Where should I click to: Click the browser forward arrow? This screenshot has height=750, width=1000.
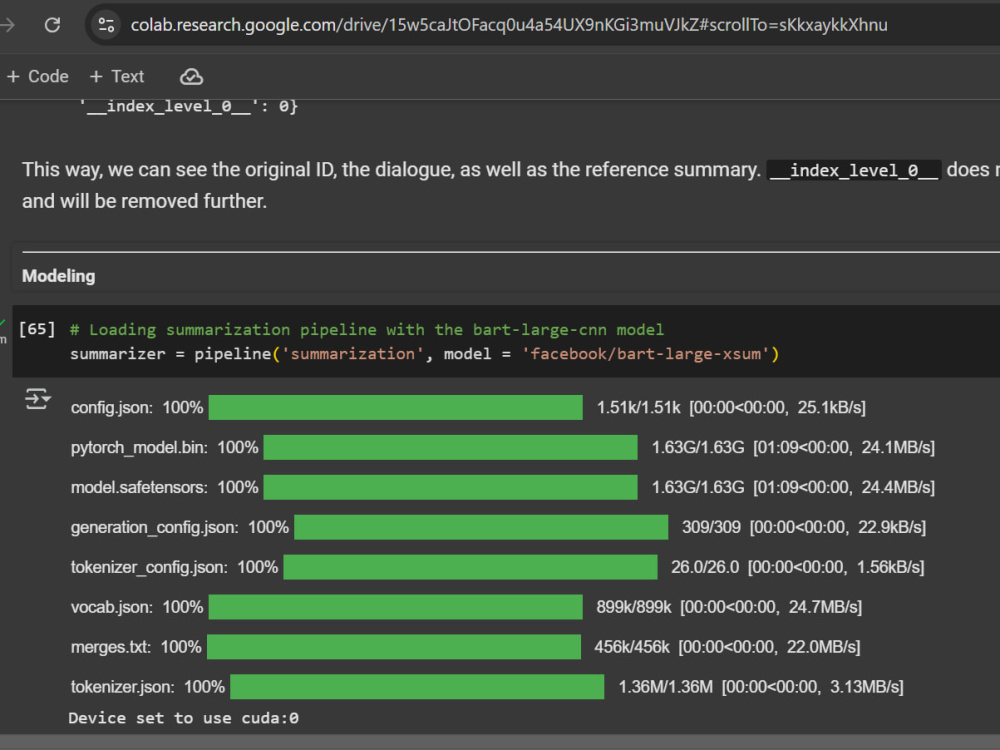coord(7,25)
